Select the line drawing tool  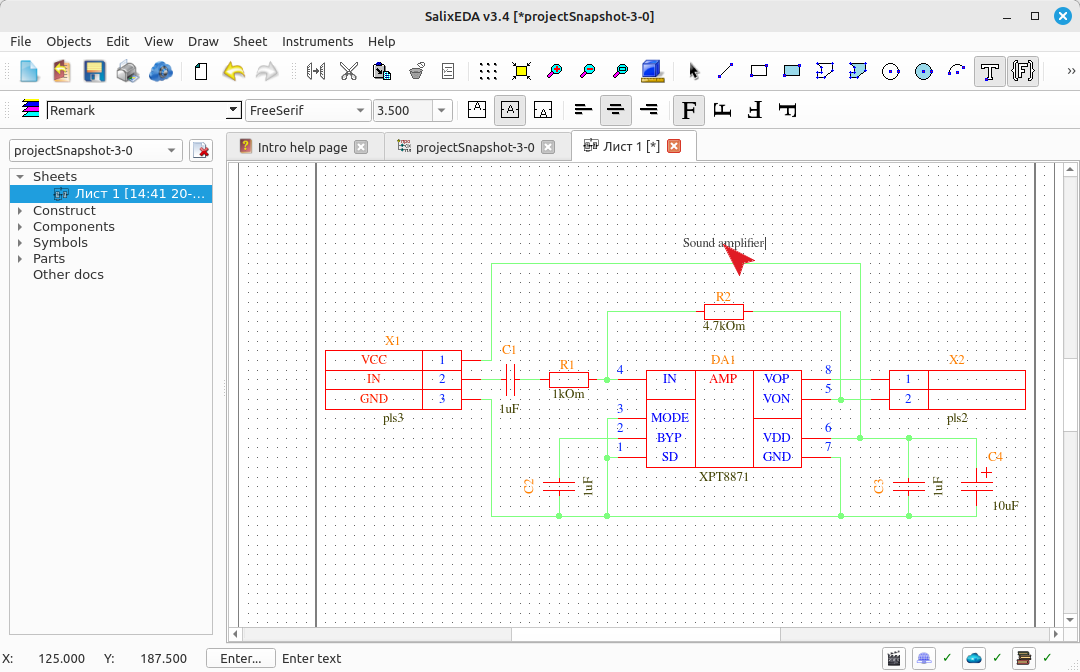725,71
